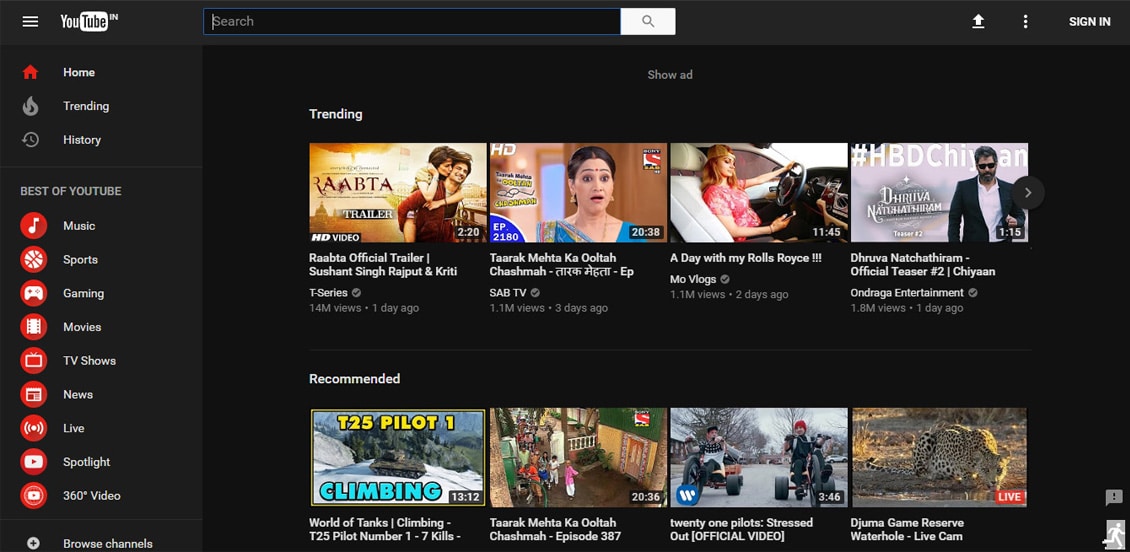Viewport: 1130px width, 552px height.
Task: Click Mo Vlogs channel name
Action: (x=693, y=279)
